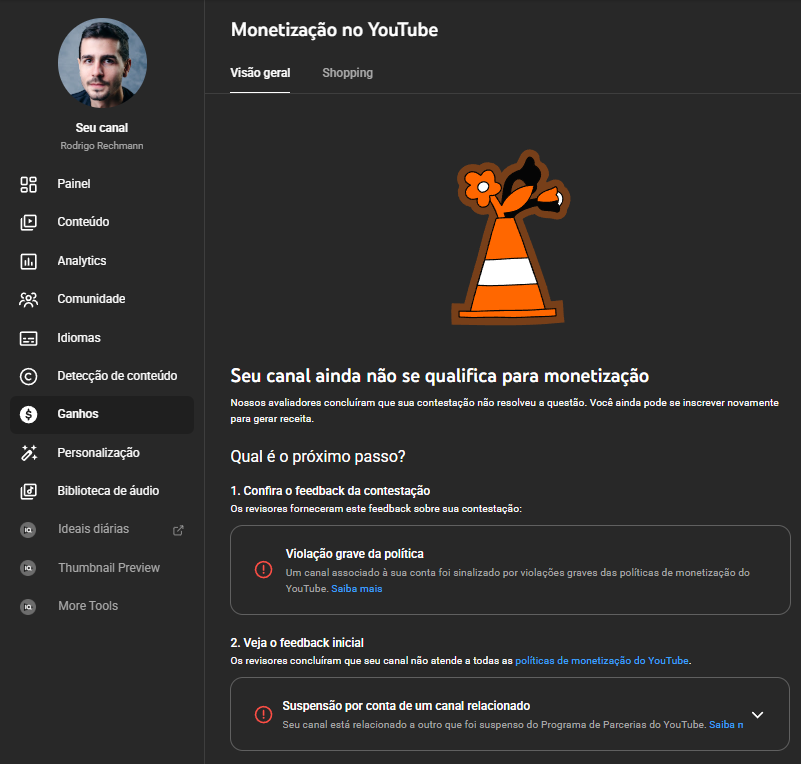Click the Personalização magic wand icon
801x764 pixels.
click(28, 453)
